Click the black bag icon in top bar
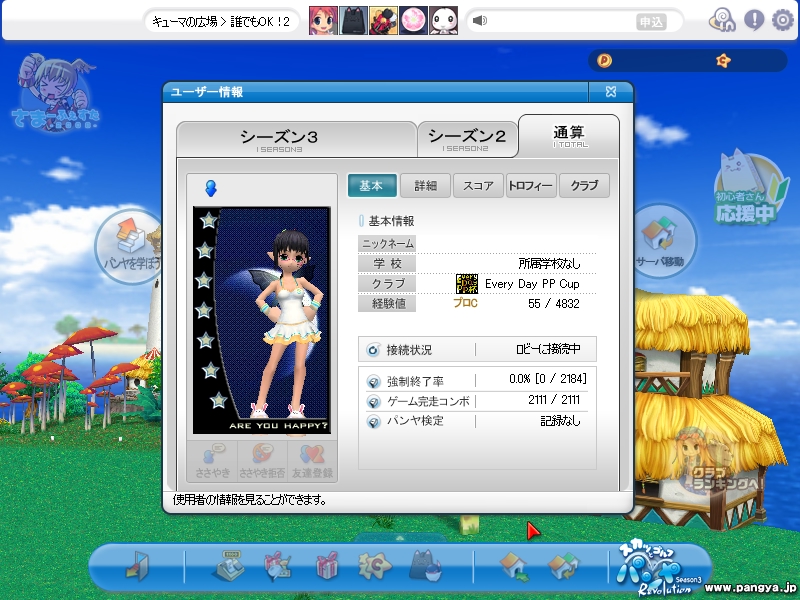This screenshot has width=800, height=600. tap(353, 21)
